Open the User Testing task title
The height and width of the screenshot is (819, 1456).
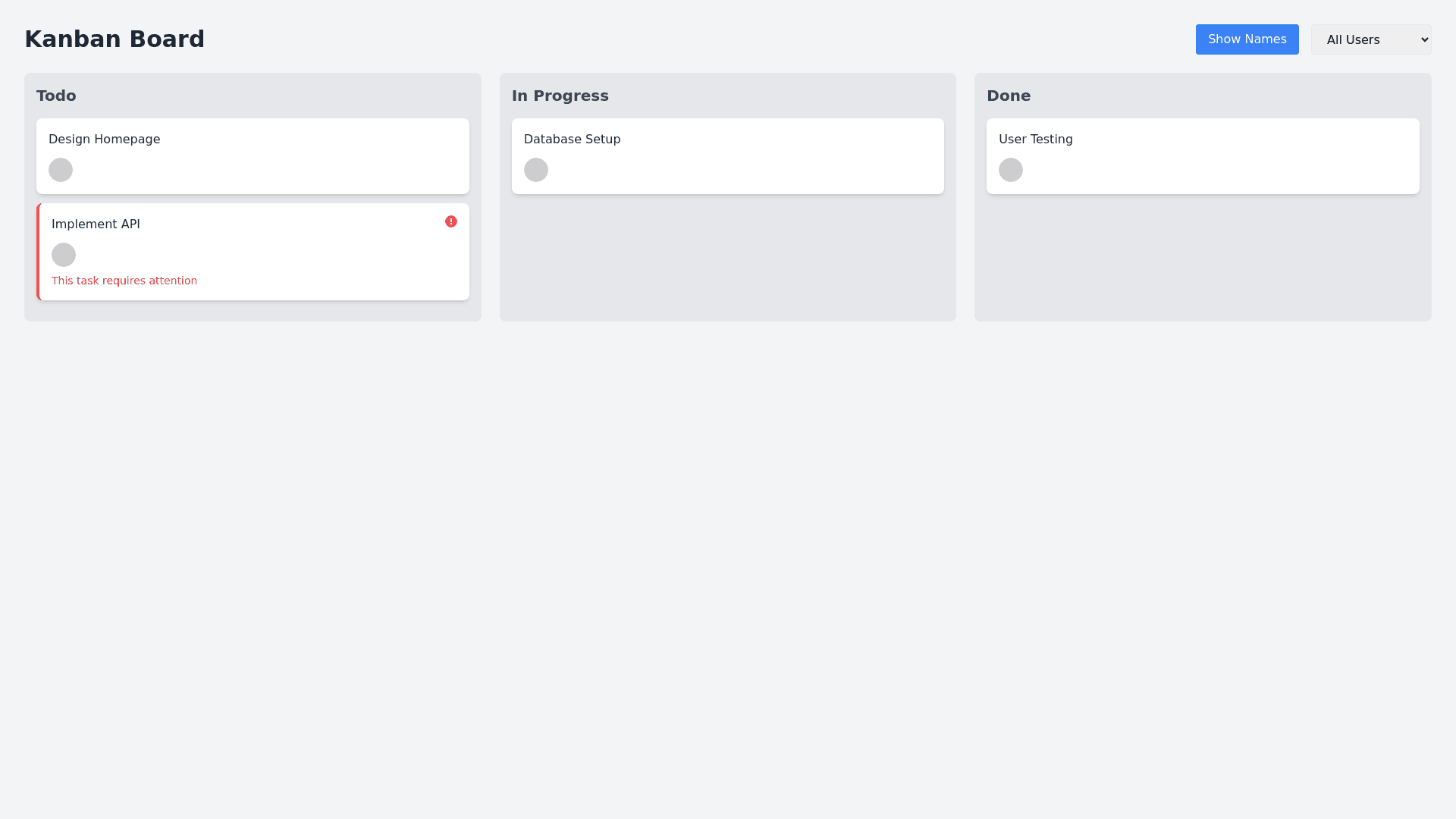tap(1035, 140)
